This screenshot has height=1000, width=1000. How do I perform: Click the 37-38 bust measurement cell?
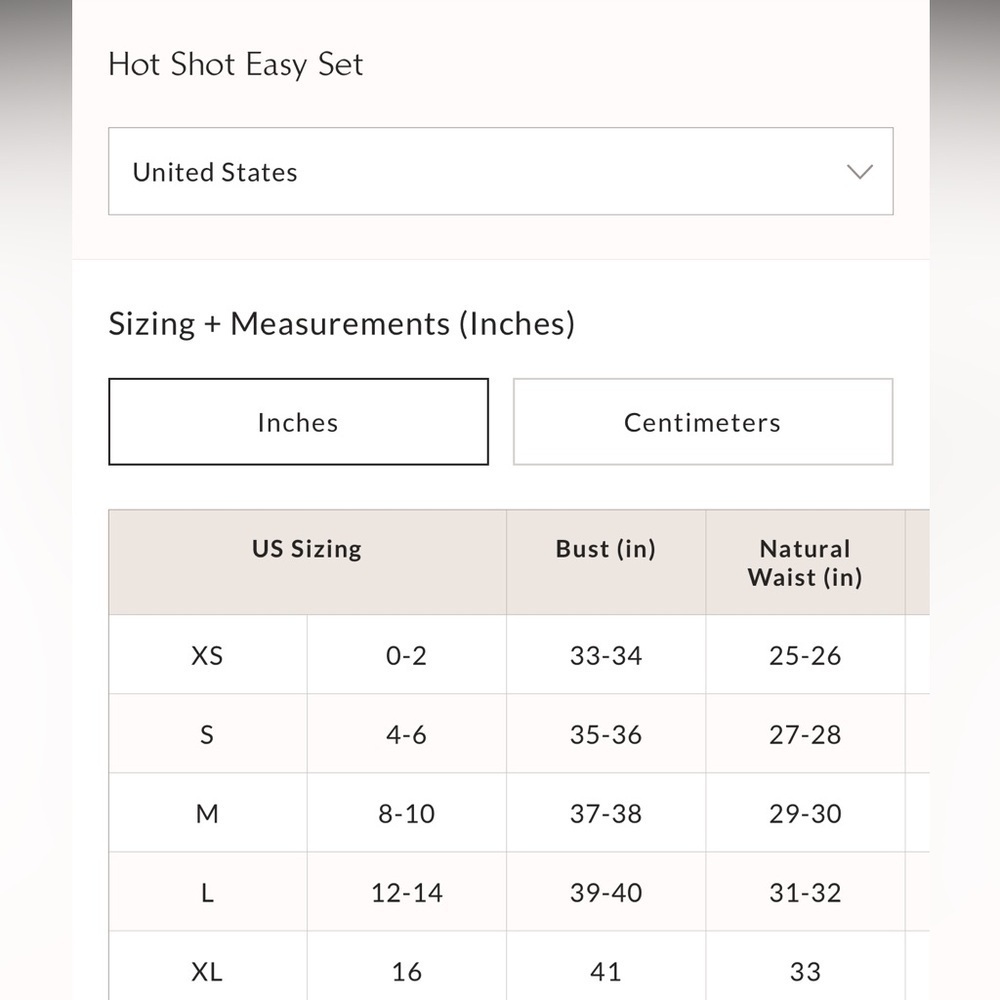coord(605,813)
